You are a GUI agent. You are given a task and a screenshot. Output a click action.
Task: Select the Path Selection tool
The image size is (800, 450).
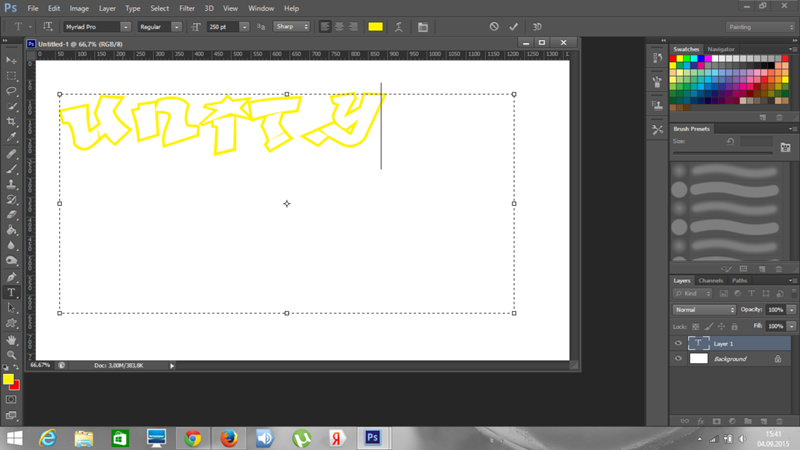coord(11,308)
